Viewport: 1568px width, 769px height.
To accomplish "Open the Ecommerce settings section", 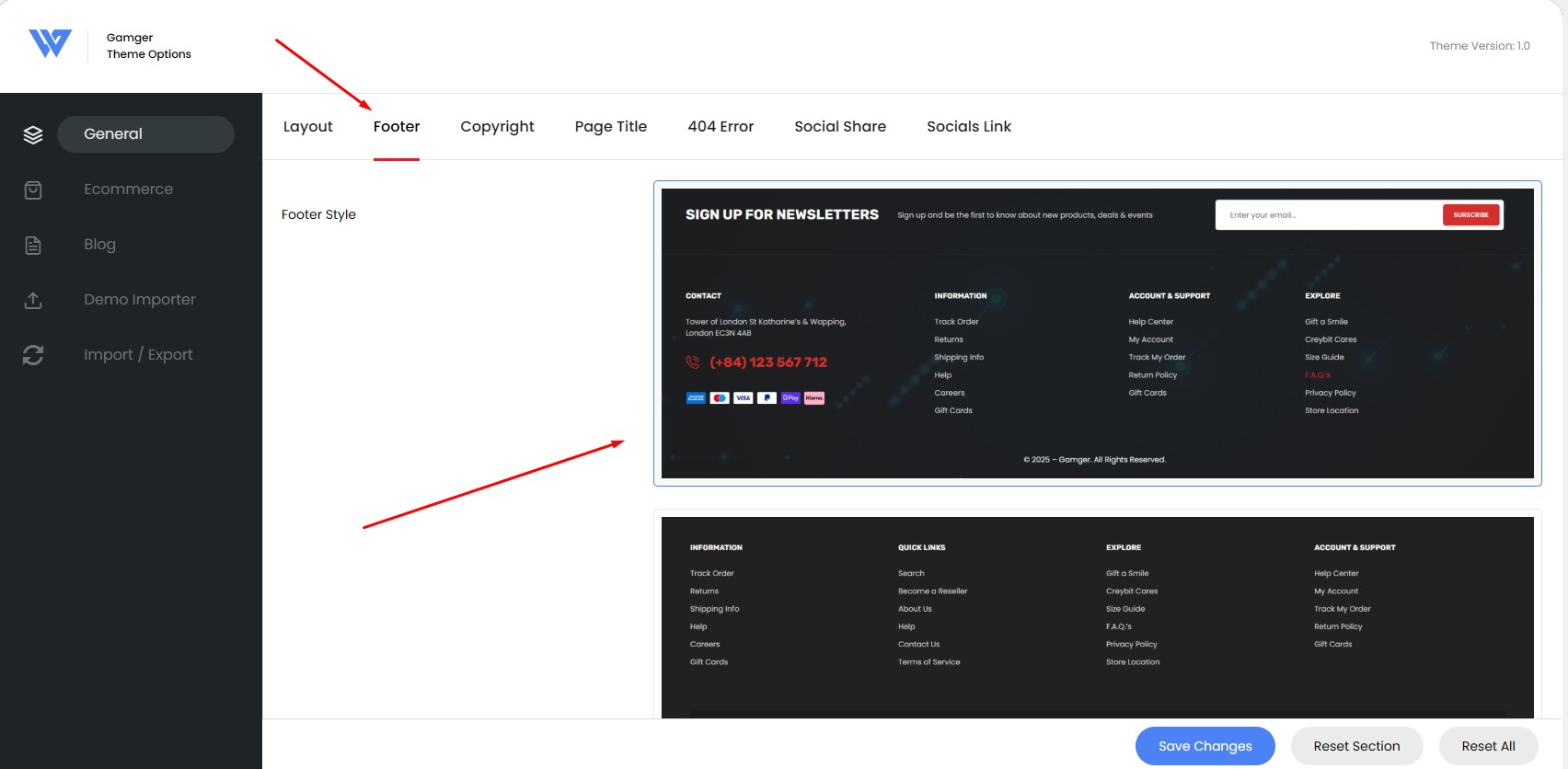I will 128,189.
